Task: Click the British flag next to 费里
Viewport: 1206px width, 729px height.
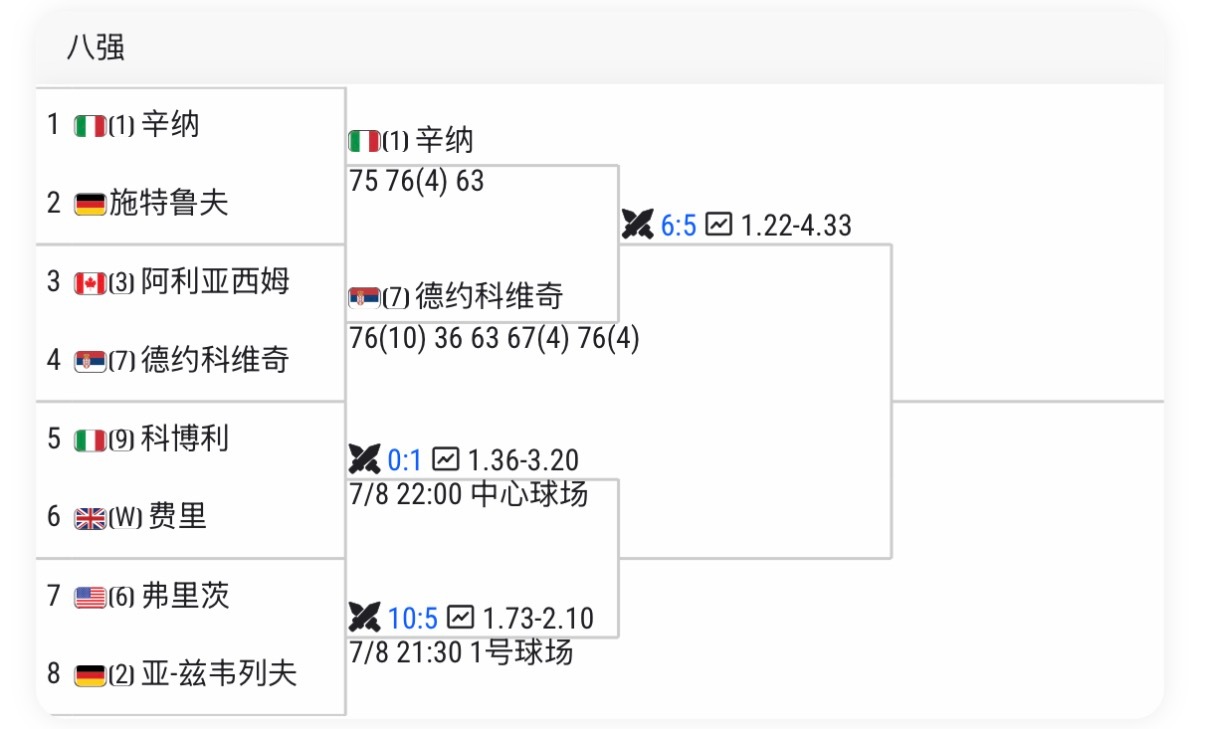Action: [90, 518]
